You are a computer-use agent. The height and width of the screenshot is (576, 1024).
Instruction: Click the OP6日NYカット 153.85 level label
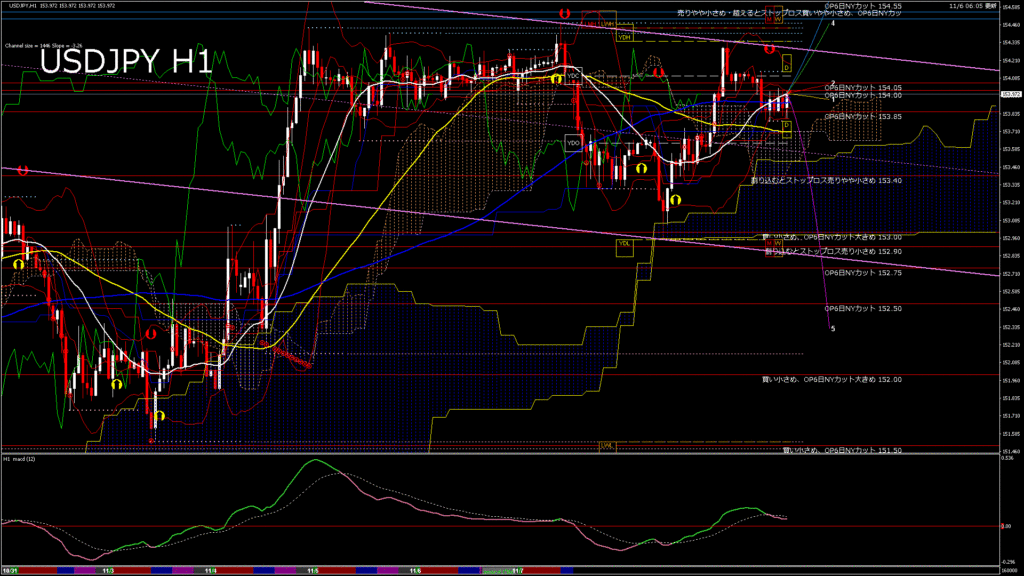pyautogui.click(x=862, y=117)
